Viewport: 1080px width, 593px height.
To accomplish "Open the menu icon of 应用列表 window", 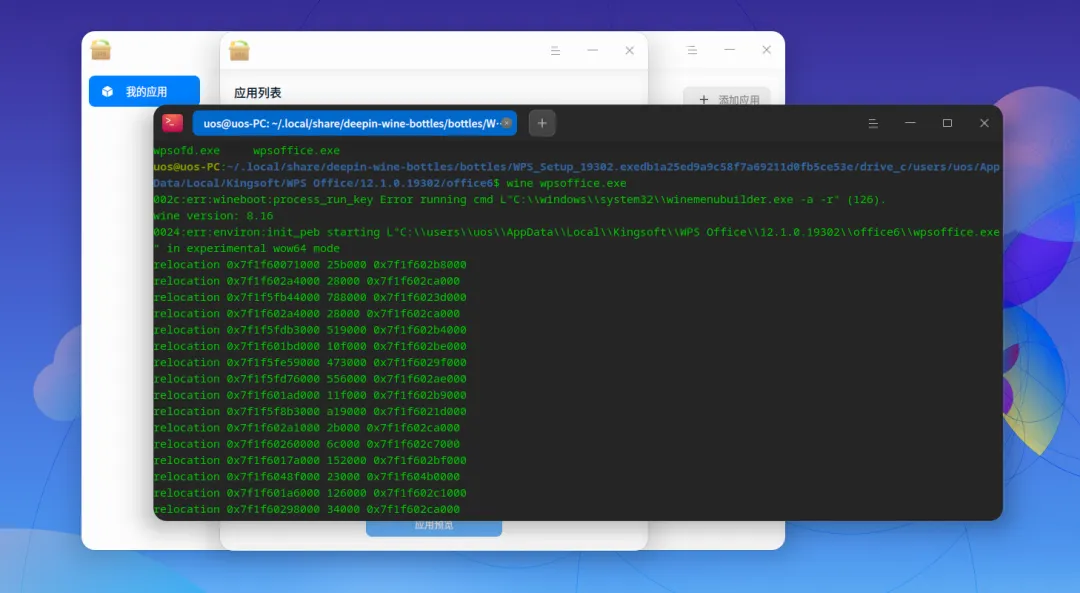I will (555, 50).
